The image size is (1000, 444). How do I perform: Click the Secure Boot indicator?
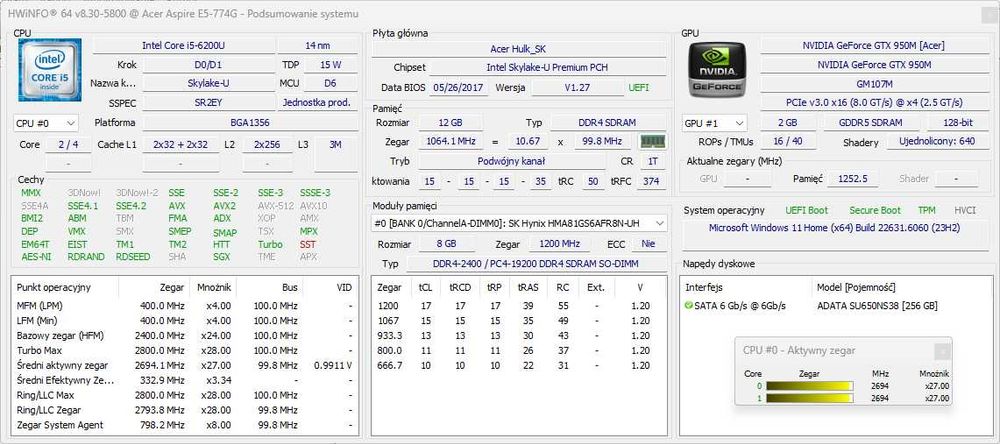875,210
